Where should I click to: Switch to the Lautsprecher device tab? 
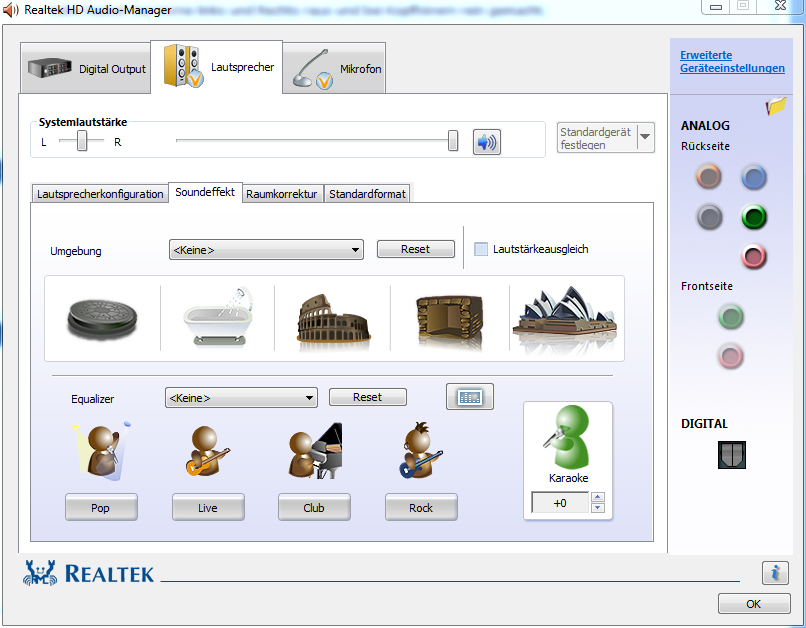[216, 67]
